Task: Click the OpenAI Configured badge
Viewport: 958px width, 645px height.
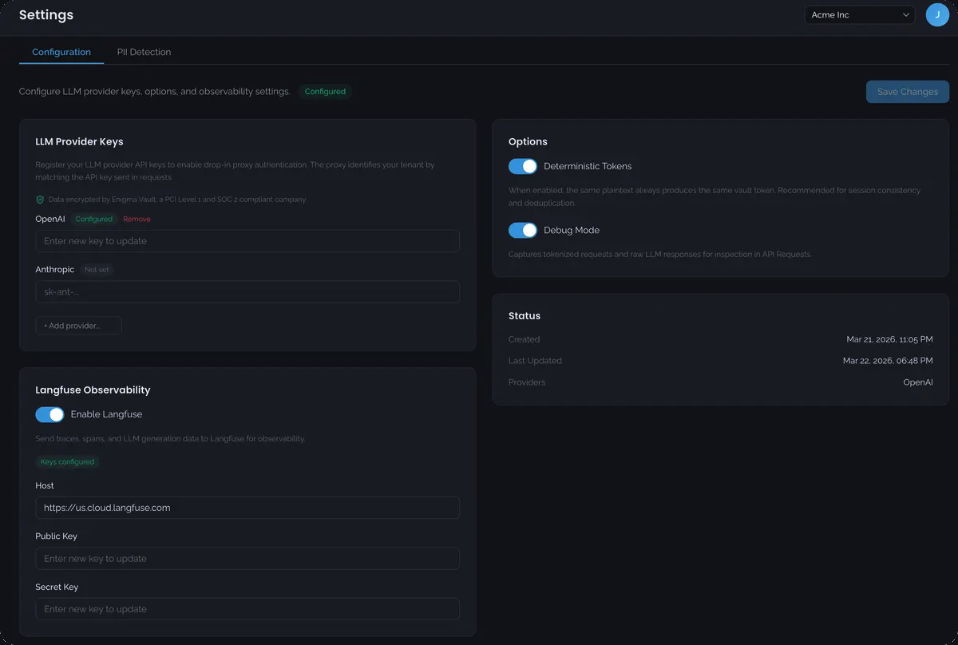Action: point(94,219)
